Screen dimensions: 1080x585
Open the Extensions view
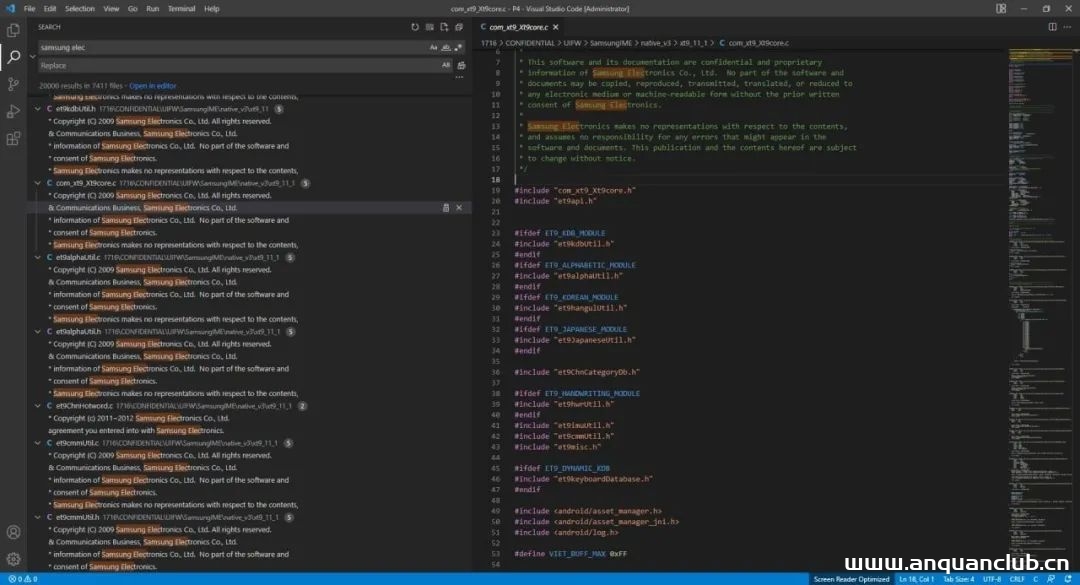pyautogui.click(x=13, y=138)
